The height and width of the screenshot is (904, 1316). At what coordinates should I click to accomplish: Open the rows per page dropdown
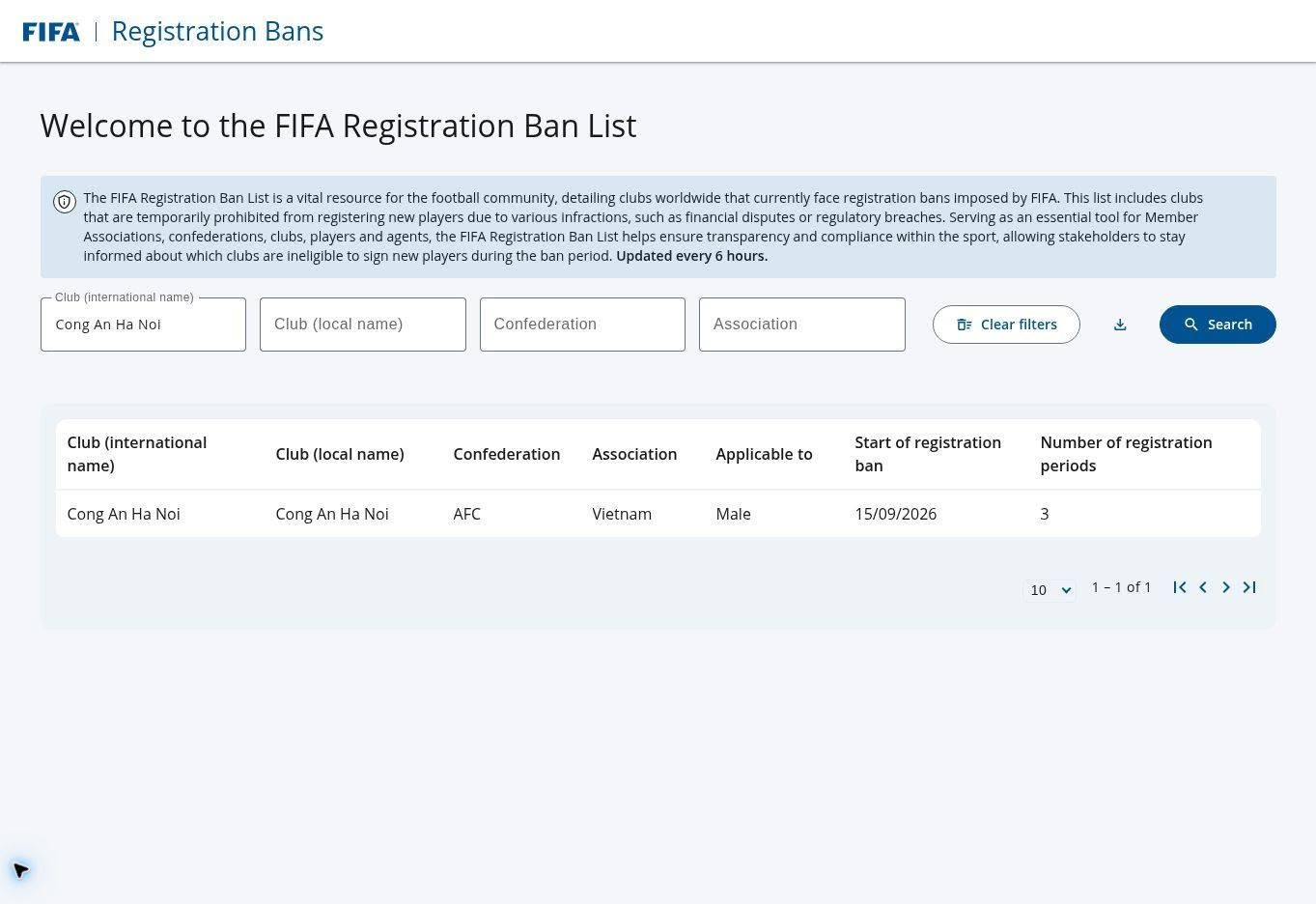click(x=1050, y=590)
